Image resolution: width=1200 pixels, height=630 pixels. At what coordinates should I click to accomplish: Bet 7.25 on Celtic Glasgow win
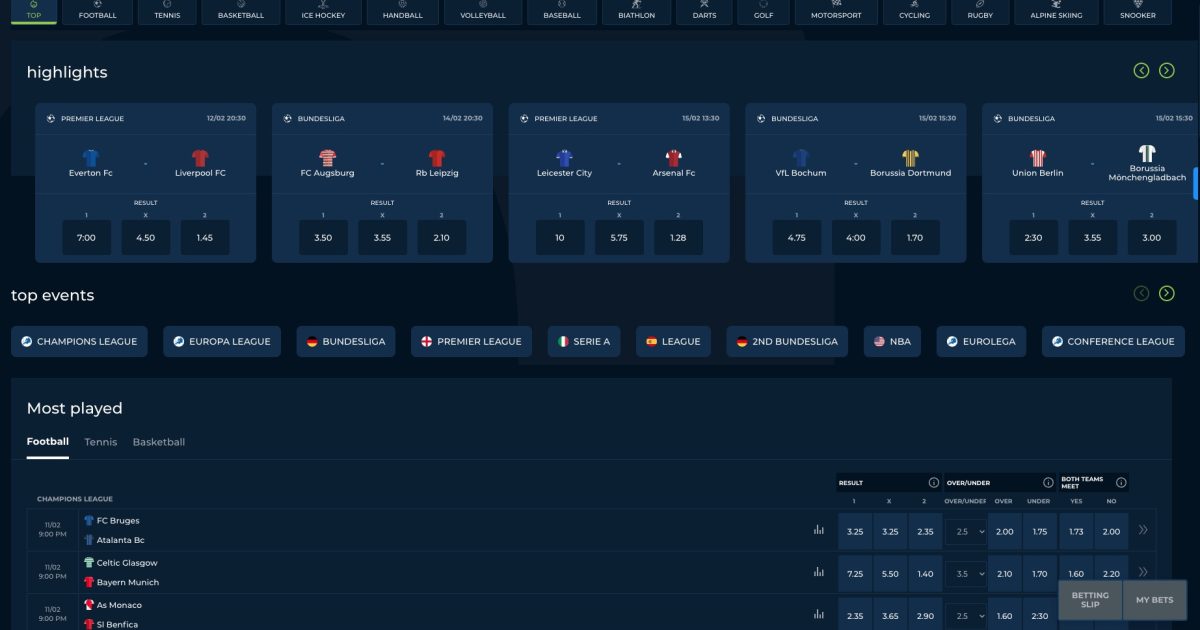pyautogui.click(x=855, y=574)
